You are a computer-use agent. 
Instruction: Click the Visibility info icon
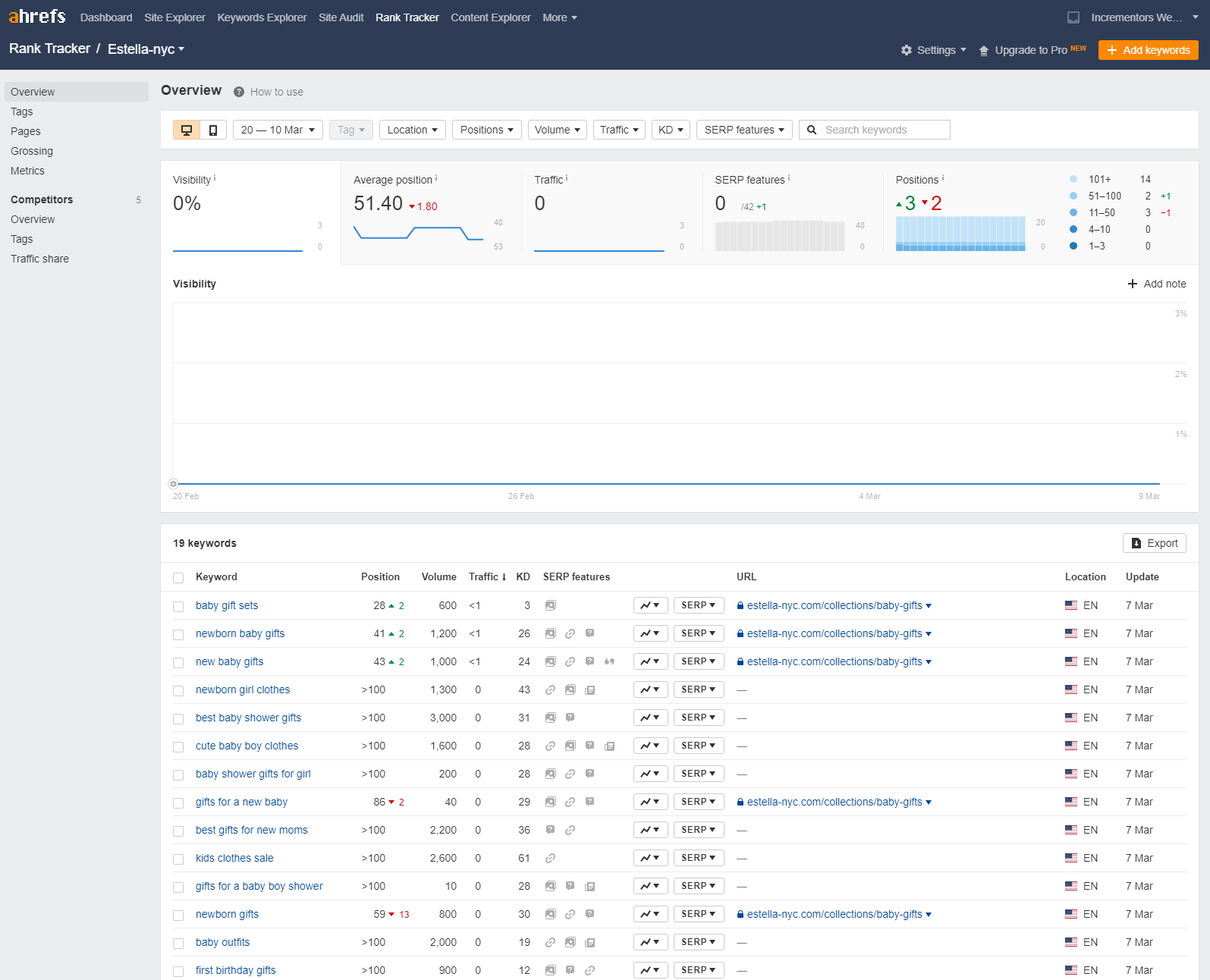coord(215,178)
